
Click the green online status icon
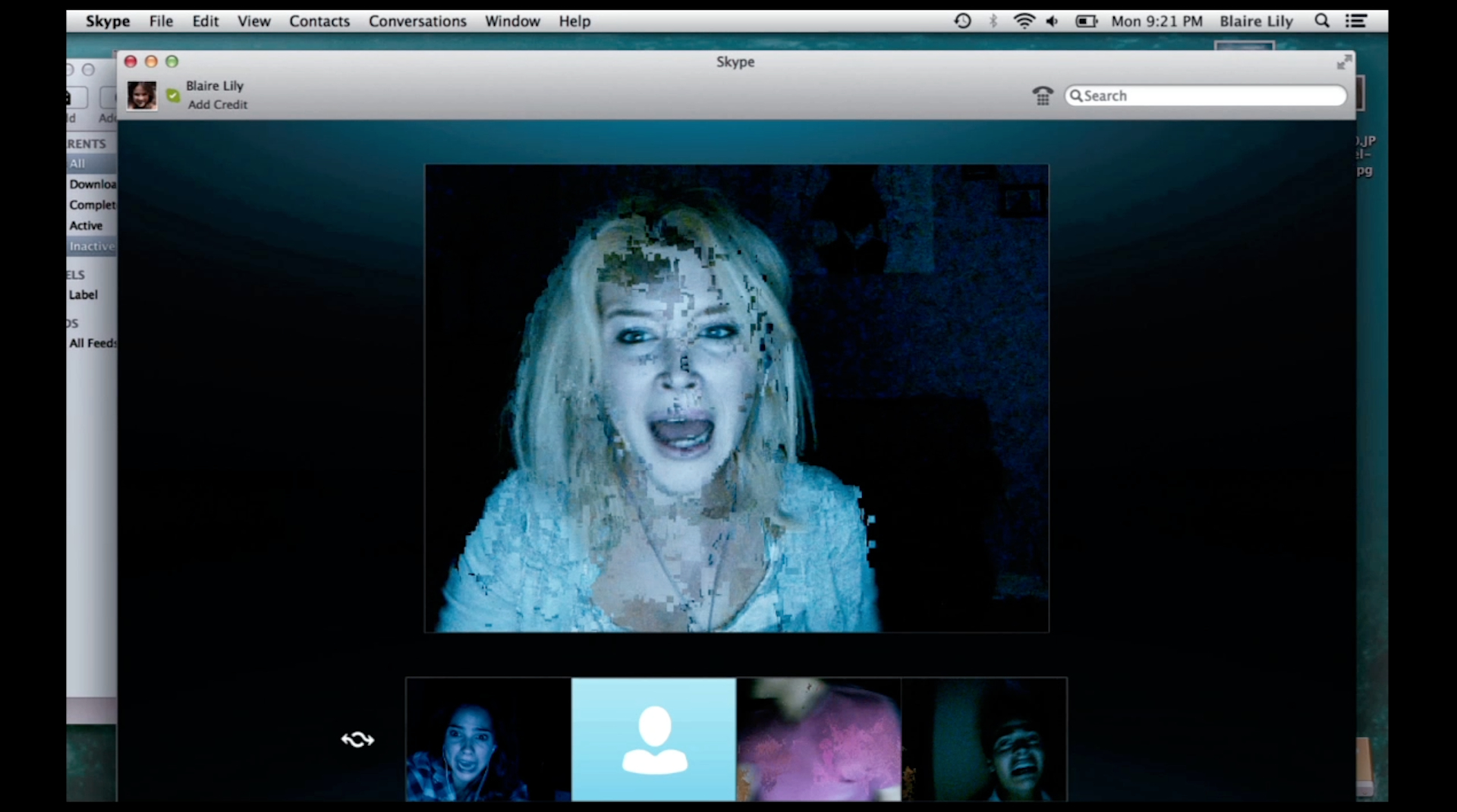(173, 96)
